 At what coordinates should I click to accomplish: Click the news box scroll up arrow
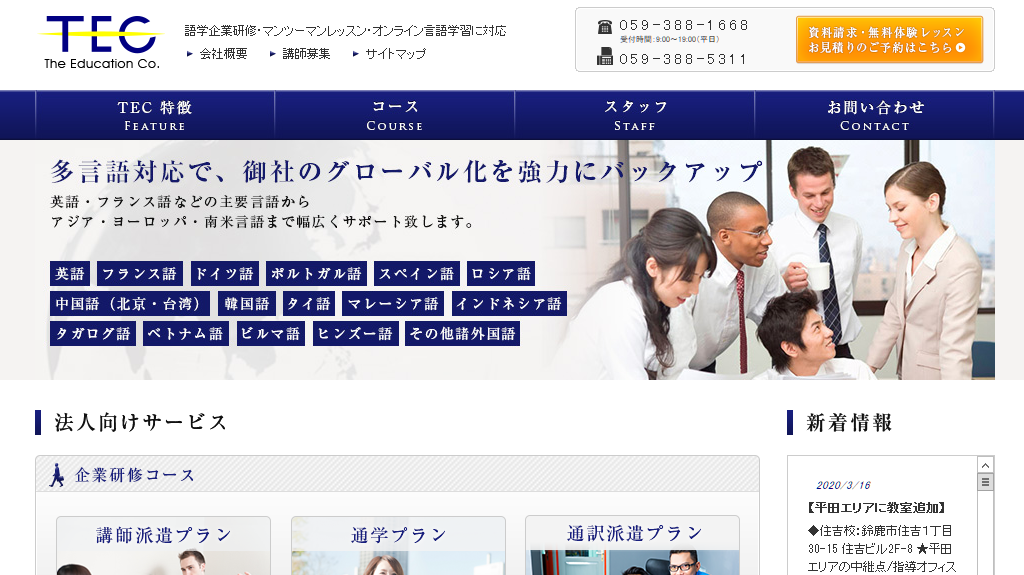click(x=985, y=465)
